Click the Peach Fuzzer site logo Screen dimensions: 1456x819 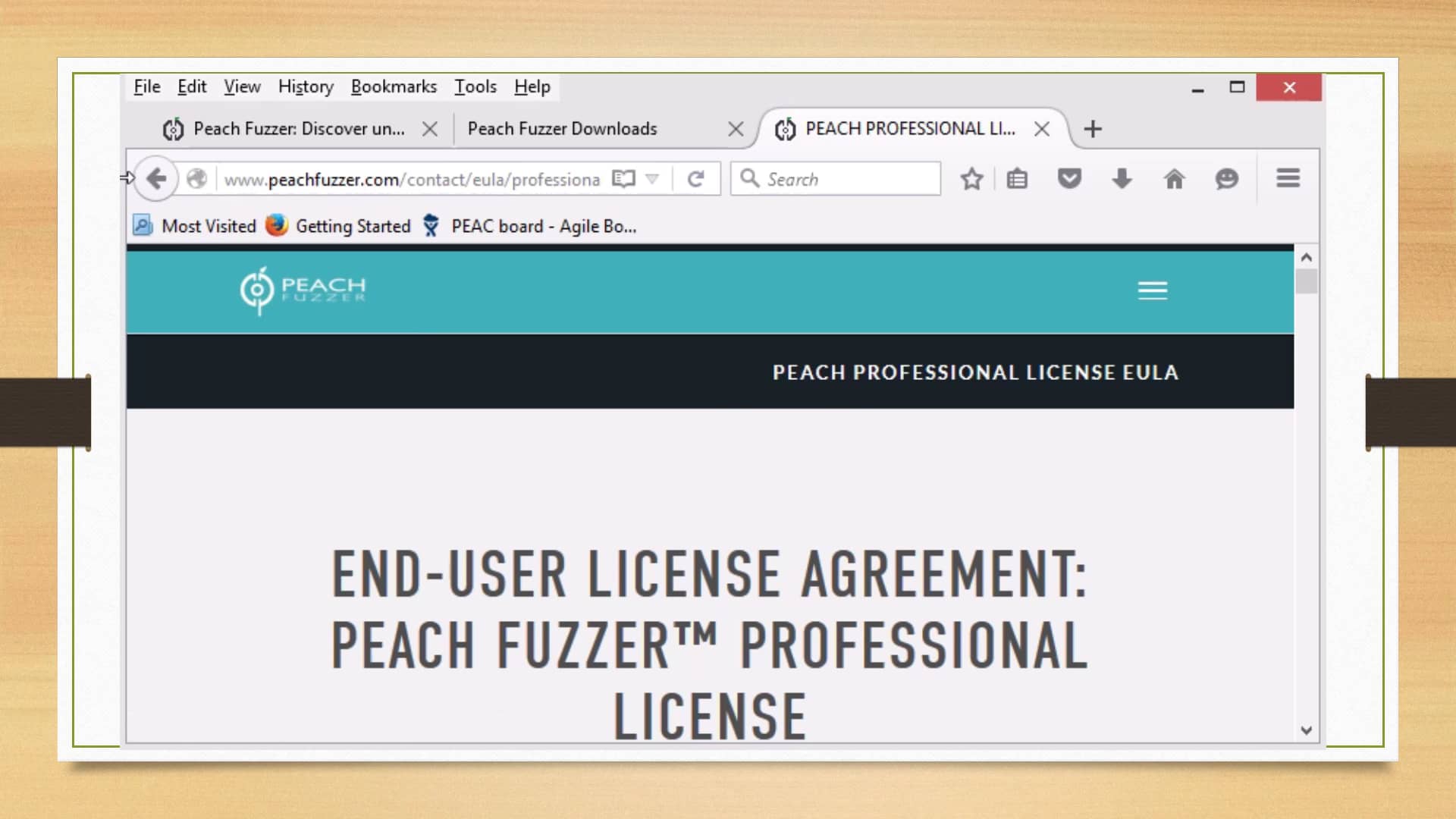click(302, 290)
